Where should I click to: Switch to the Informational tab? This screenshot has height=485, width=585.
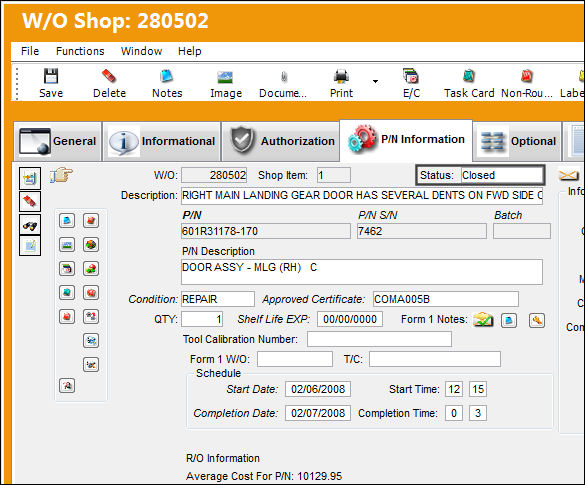click(x=162, y=141)
